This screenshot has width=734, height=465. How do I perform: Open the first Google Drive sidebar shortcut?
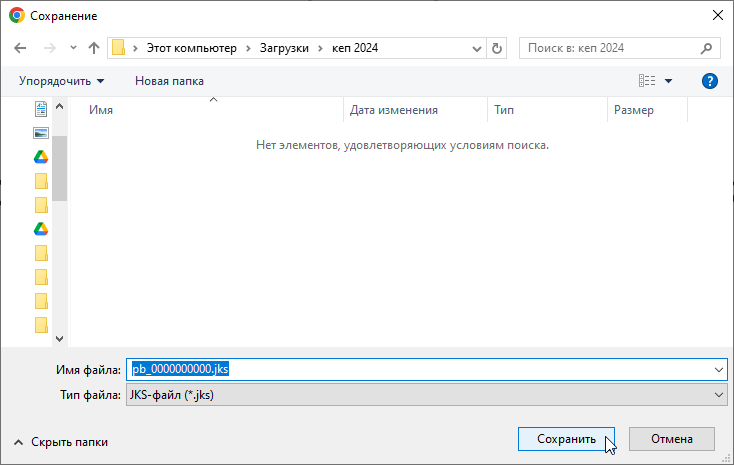click(41, 156)
